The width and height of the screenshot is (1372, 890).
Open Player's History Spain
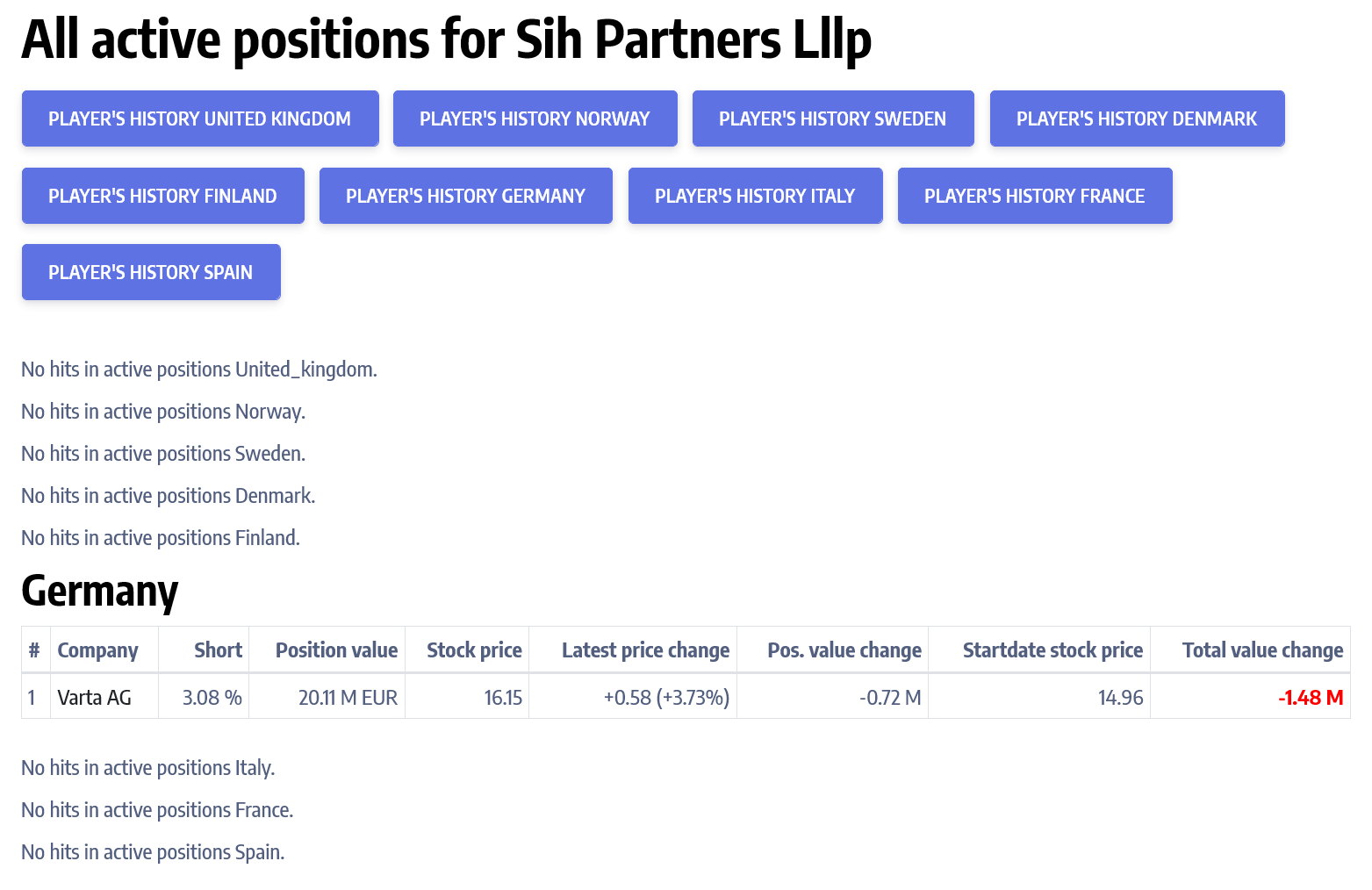tap(151, 272)
